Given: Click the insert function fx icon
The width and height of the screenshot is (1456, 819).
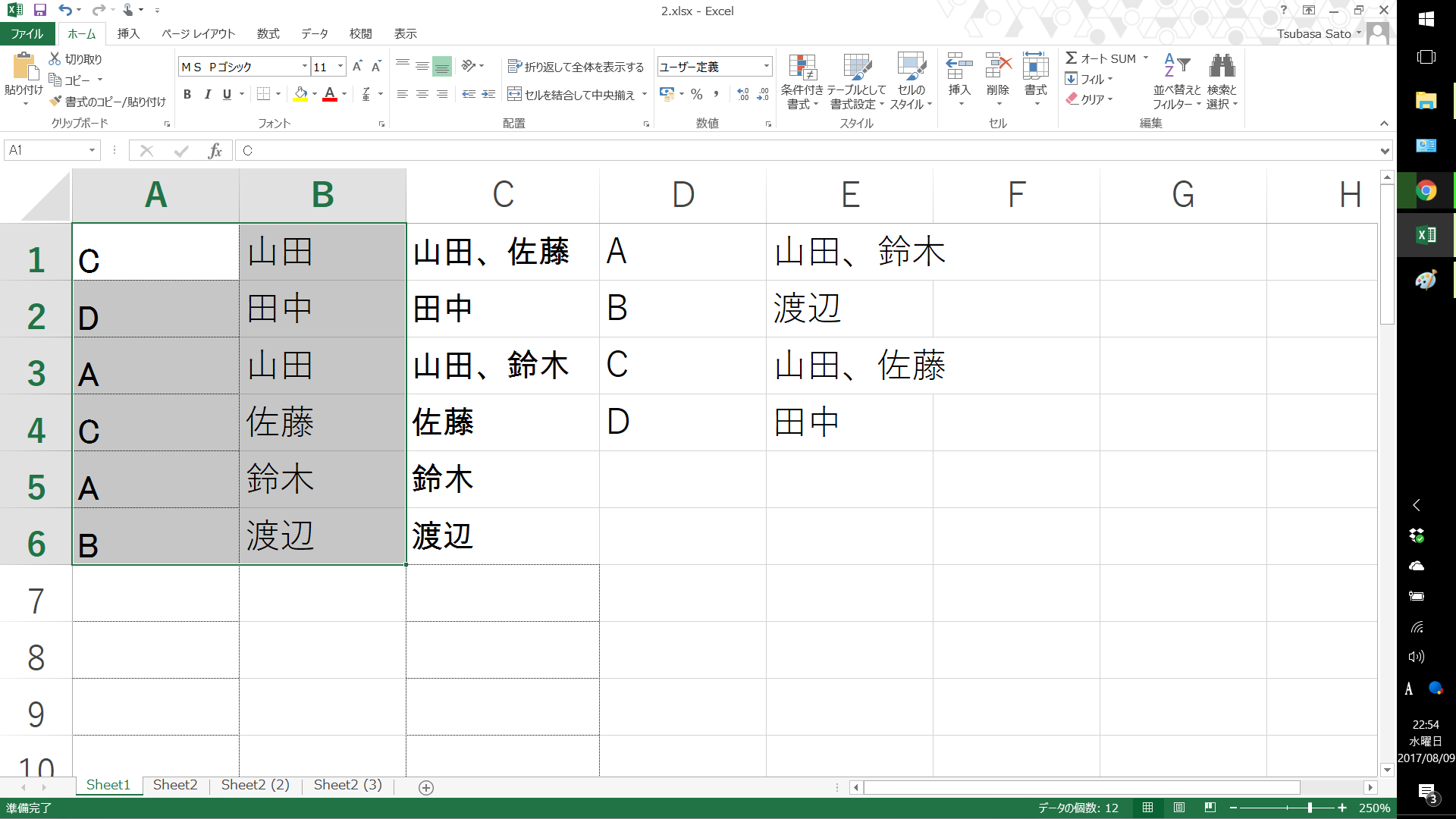Looking at the screenshot, I should pyautogui.click(x=215, y=150).
